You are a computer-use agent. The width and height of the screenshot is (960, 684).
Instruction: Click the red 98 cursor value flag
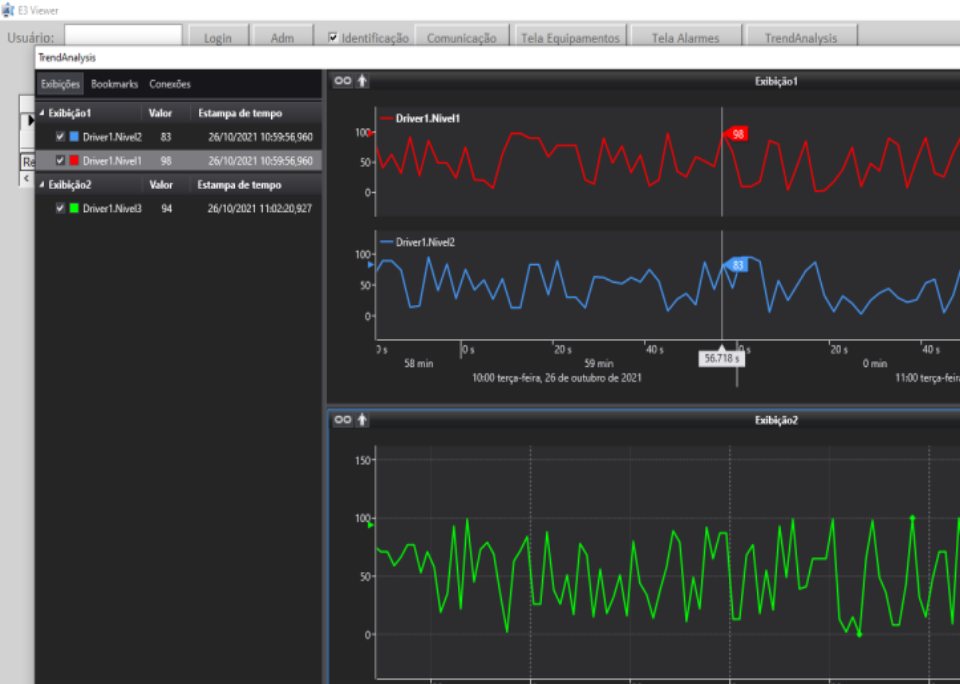[736, 134]
